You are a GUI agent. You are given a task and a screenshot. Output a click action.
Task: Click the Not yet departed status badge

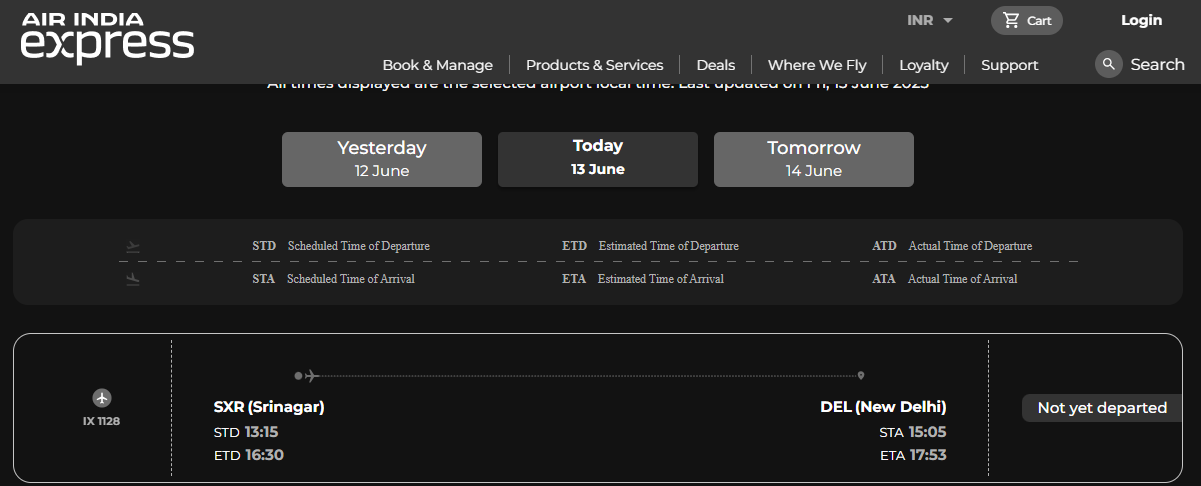[x=1102, y=408]
